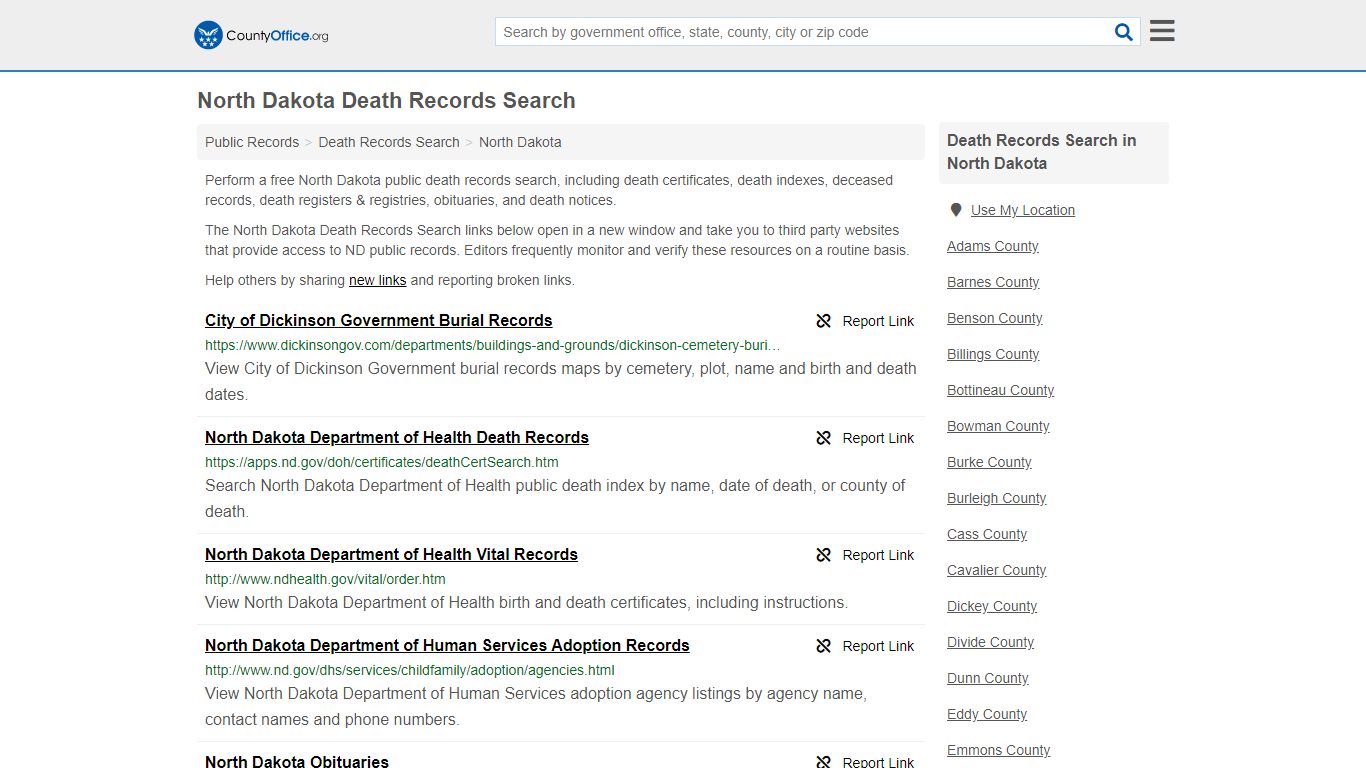This screenshot has width=1366, height=768.
Task: Click Death Records Search in North Dakota heading
Action: coord(1042,152)
